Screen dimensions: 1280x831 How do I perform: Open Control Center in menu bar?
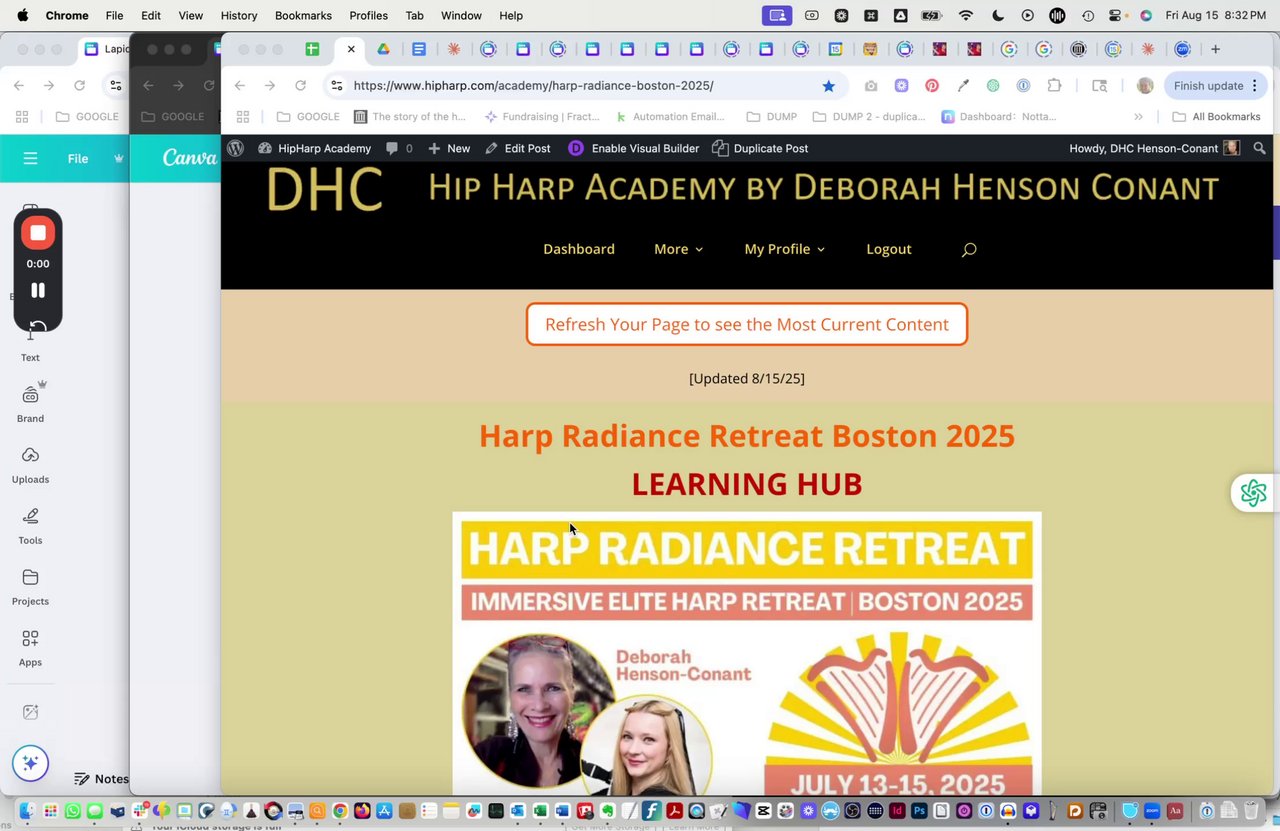coord(1117,16)
